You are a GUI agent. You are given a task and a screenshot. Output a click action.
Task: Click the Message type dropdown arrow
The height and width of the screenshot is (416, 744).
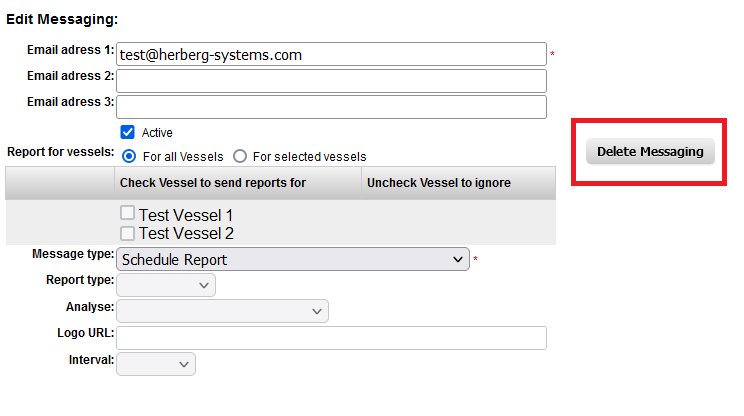(458, 260)
